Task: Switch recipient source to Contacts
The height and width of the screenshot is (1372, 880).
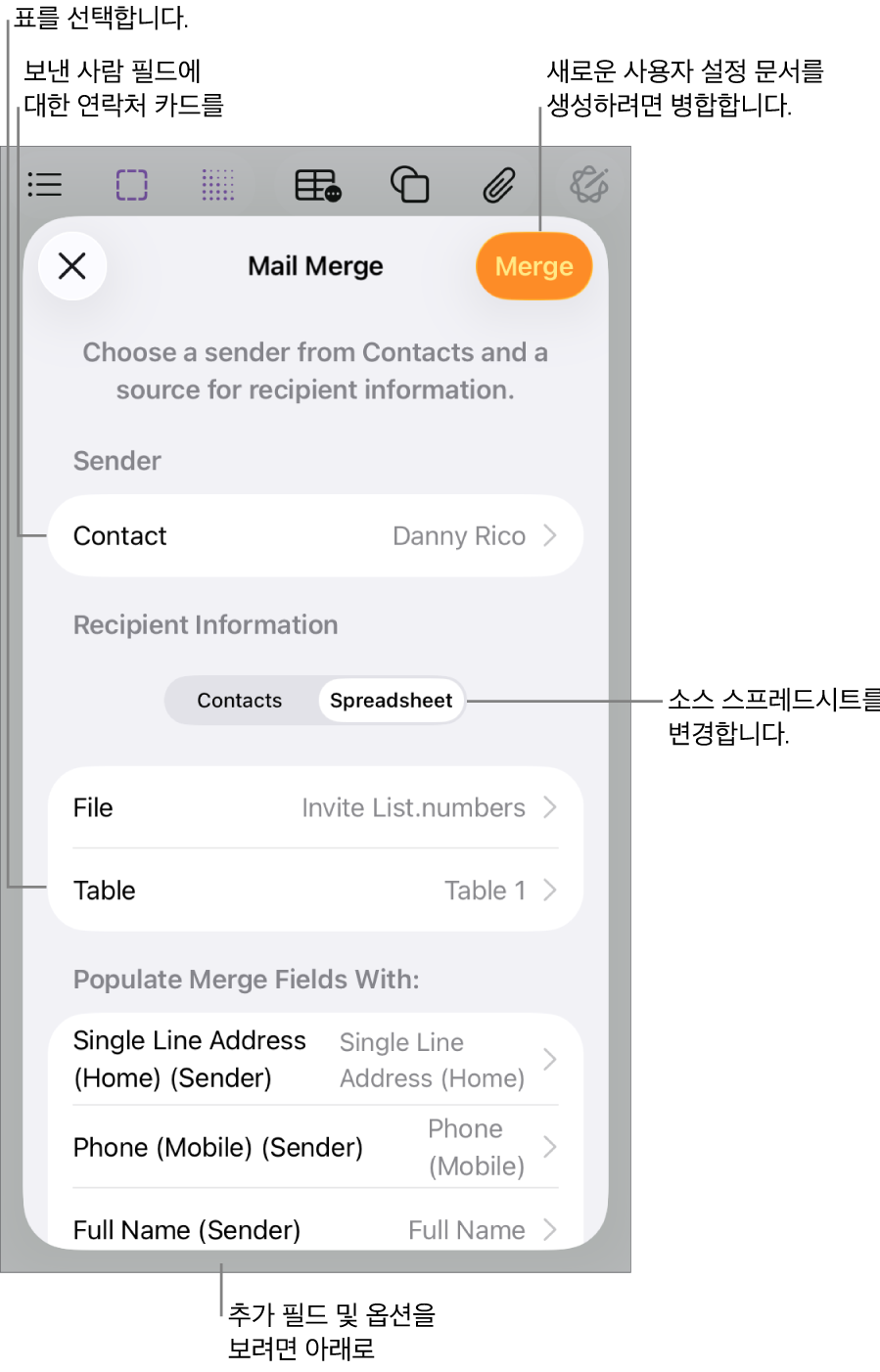Action: point(240,701)
